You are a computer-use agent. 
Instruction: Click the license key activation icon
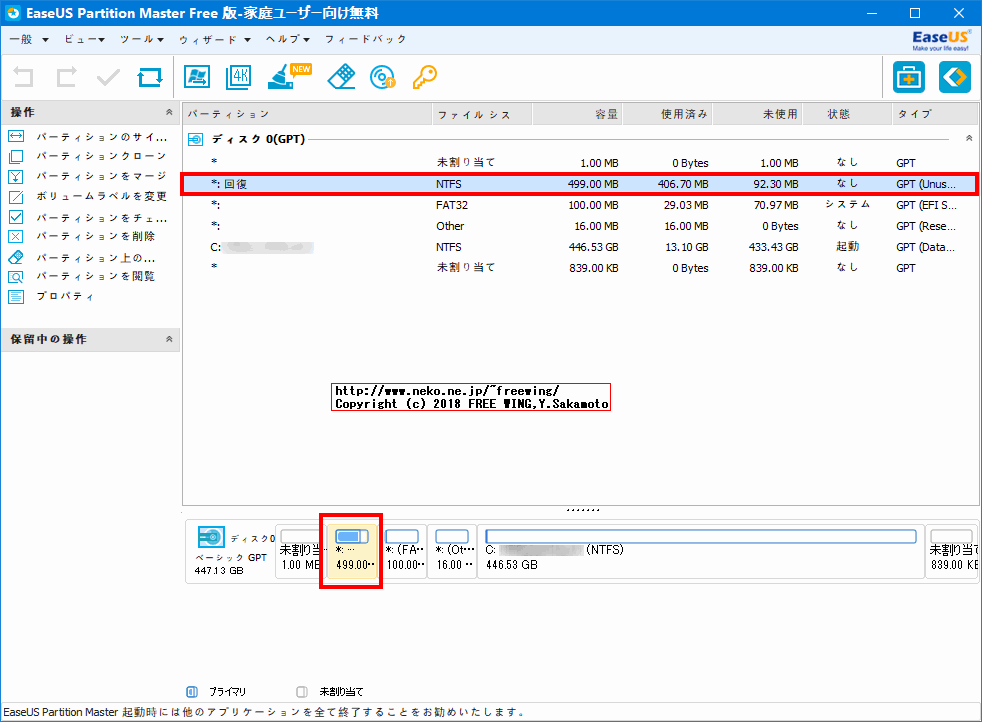[x=424, y=77]
